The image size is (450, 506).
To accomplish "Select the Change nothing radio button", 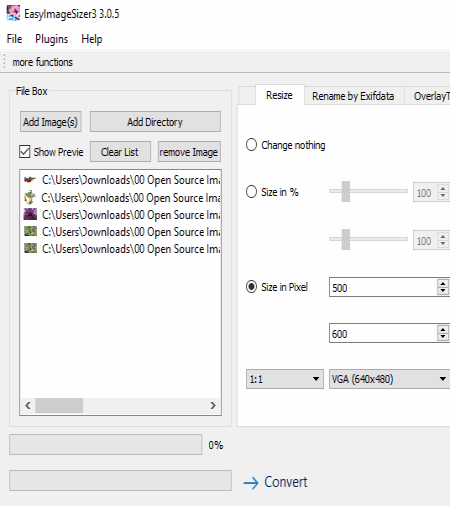I will tap(251, 145).
